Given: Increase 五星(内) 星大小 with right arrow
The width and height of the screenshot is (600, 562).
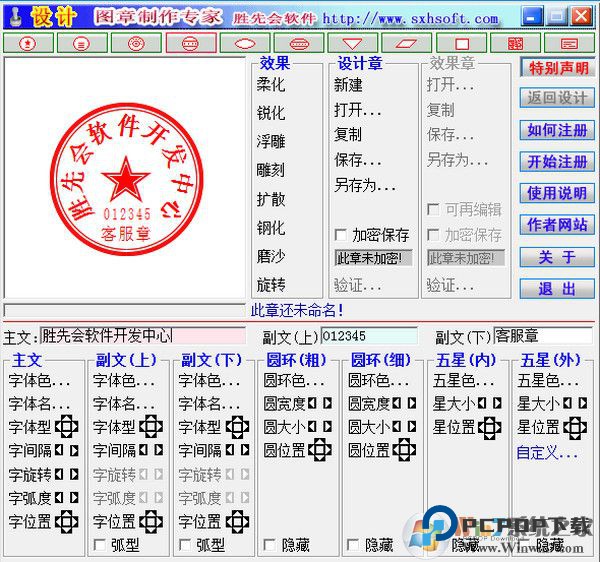Looking at the screenshot, I should point(497,403).
